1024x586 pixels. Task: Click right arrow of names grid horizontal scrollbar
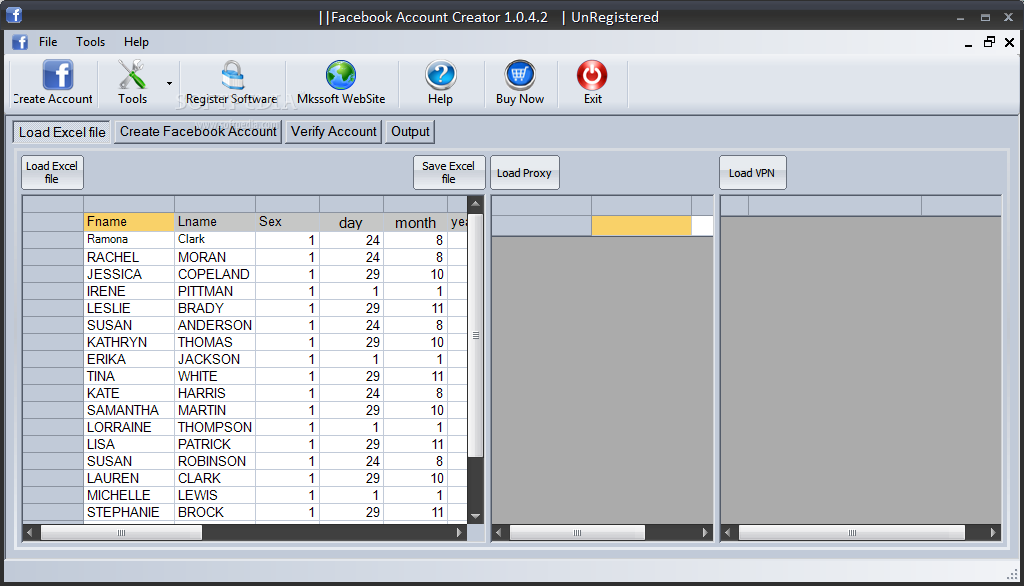(x=459, y=533)
